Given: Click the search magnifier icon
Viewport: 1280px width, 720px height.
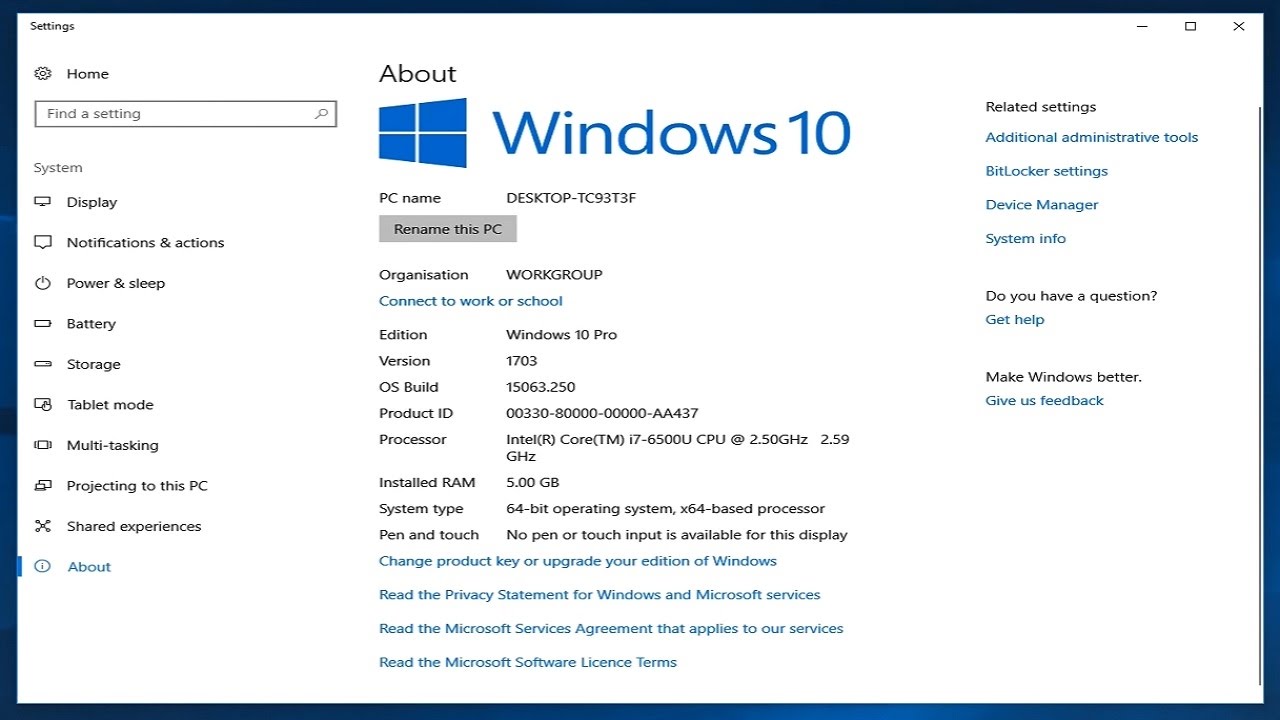Looking at the screenshot, I should (321, 114).
